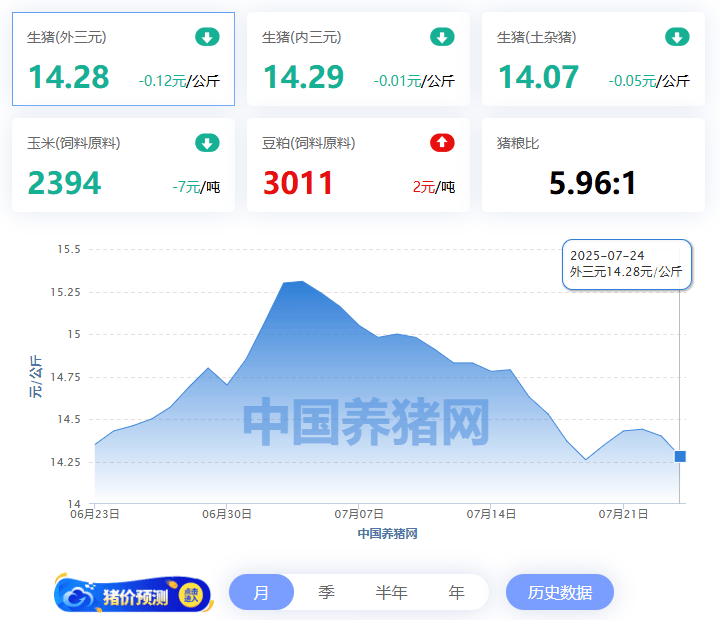Click the yellow badge on 猪价预测 banner

coord(191,596)
